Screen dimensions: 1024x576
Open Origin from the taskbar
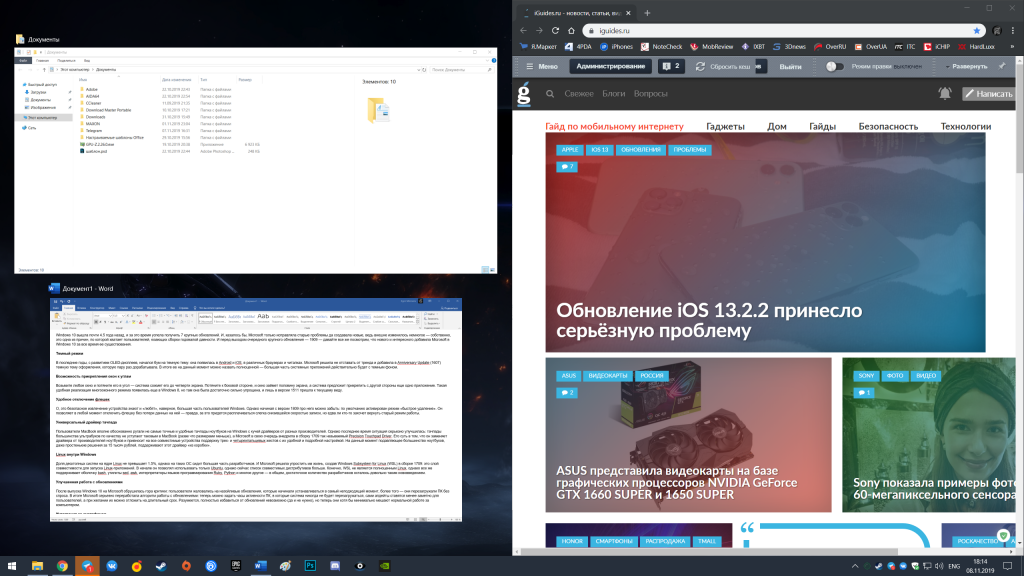186,566
